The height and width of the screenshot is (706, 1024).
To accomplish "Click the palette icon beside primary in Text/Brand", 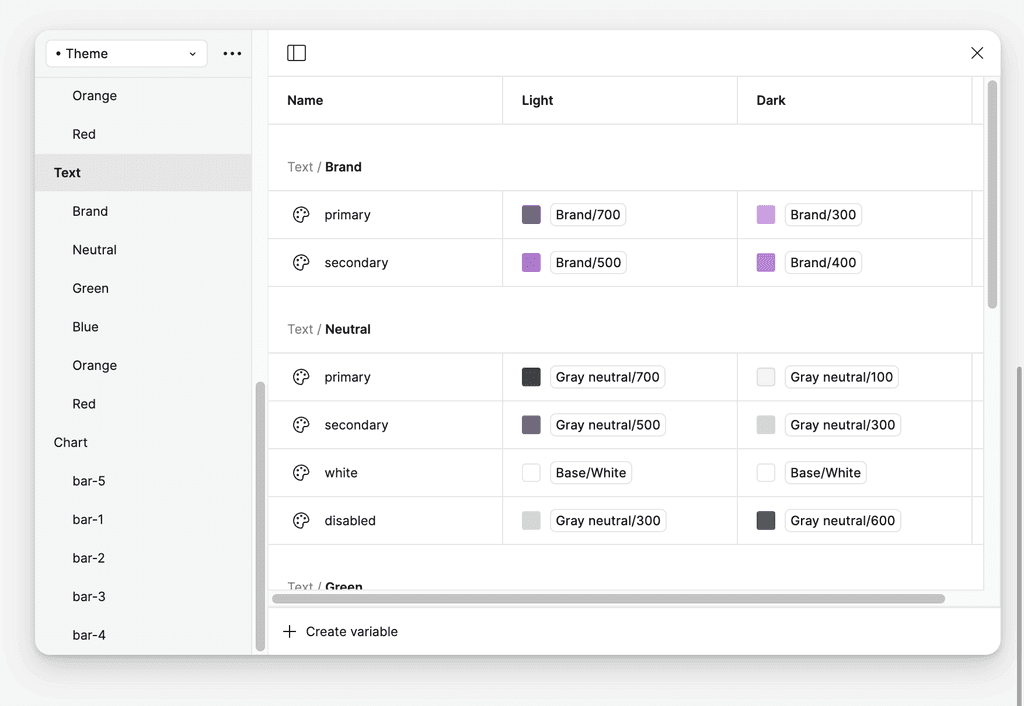I will click(x=301, y=214).
